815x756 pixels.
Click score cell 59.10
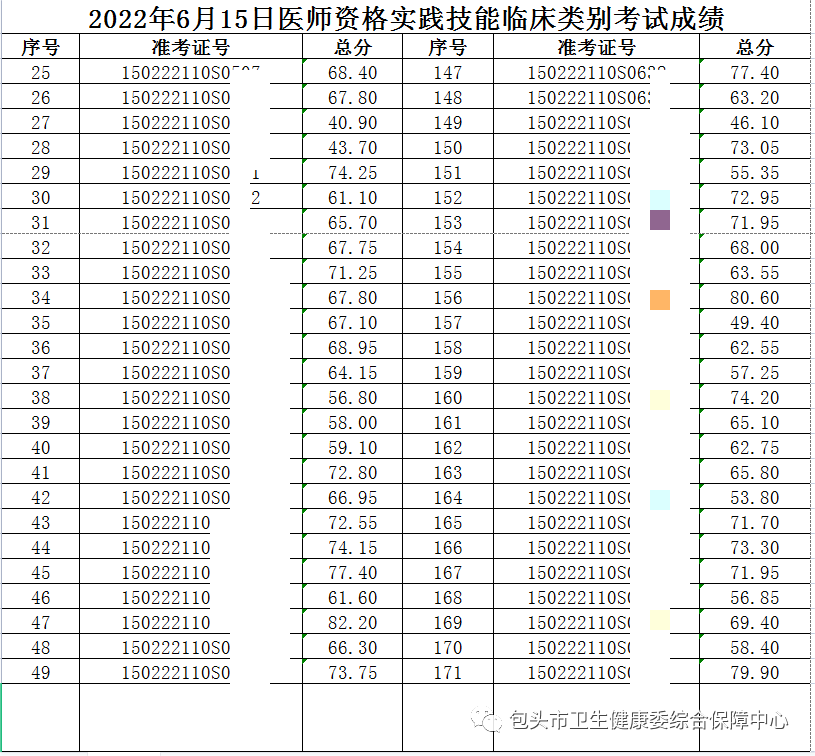[x=352, y=447]
